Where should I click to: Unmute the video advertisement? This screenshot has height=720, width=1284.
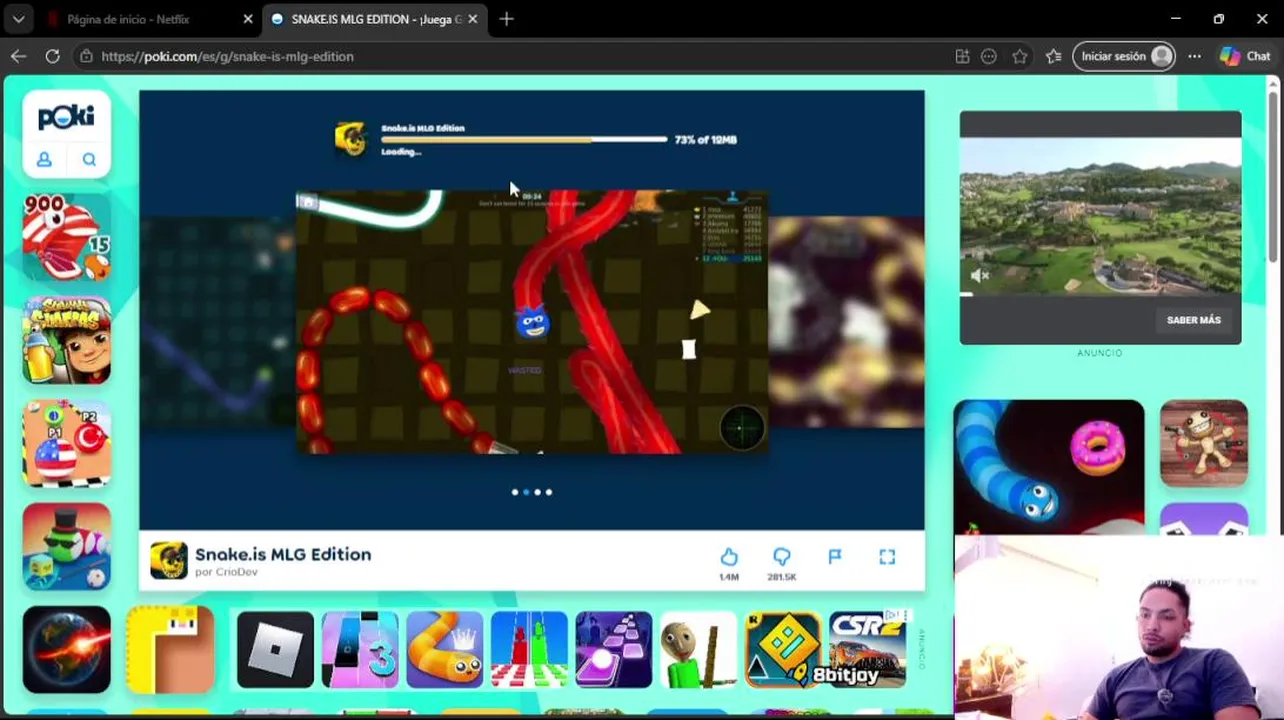click(980, 276)
